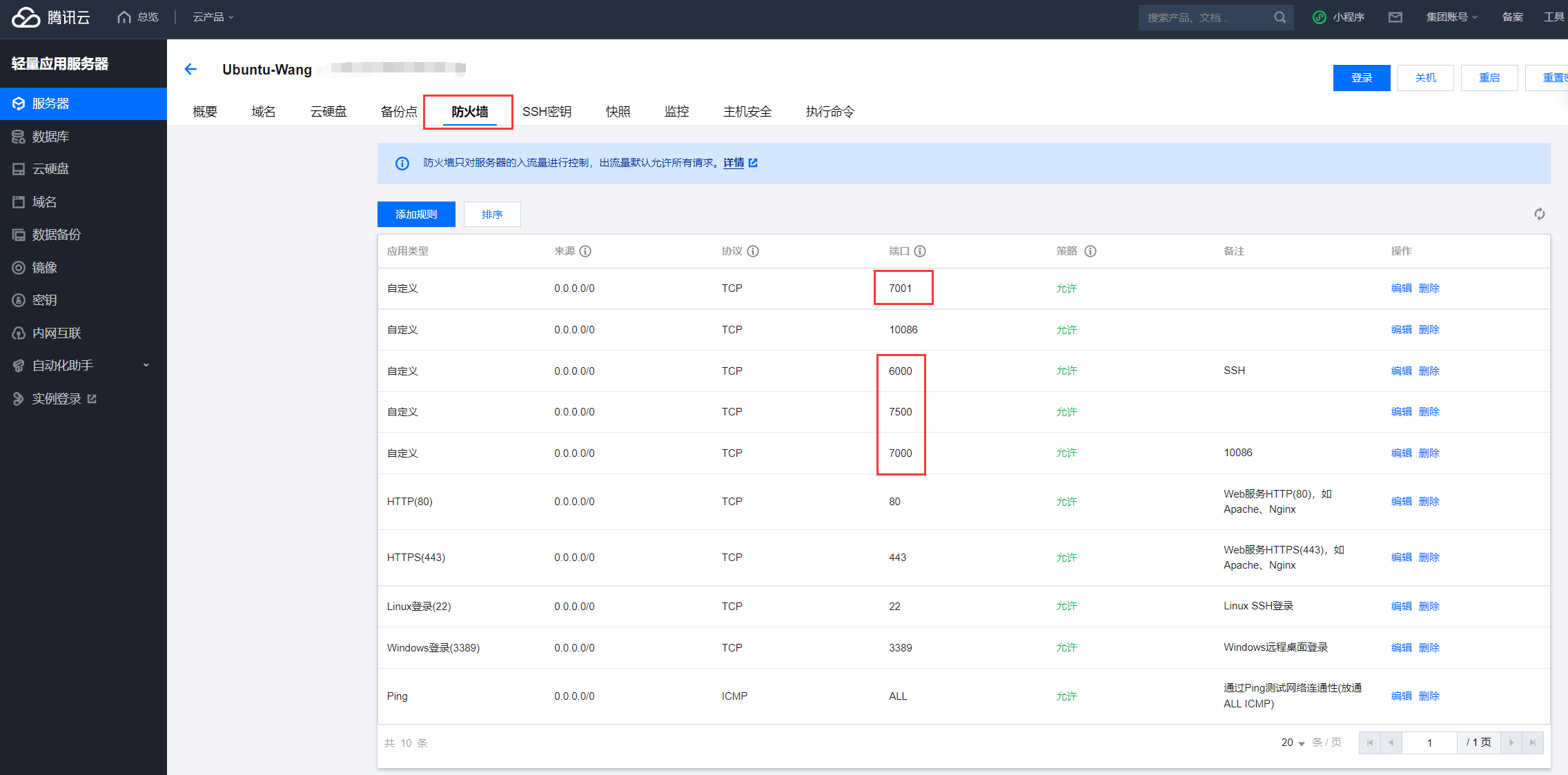Click 编辑 for the Ping ICMP rule
The height and width of the screenshot is (775, 1568).
click(x=1401, y=696)
